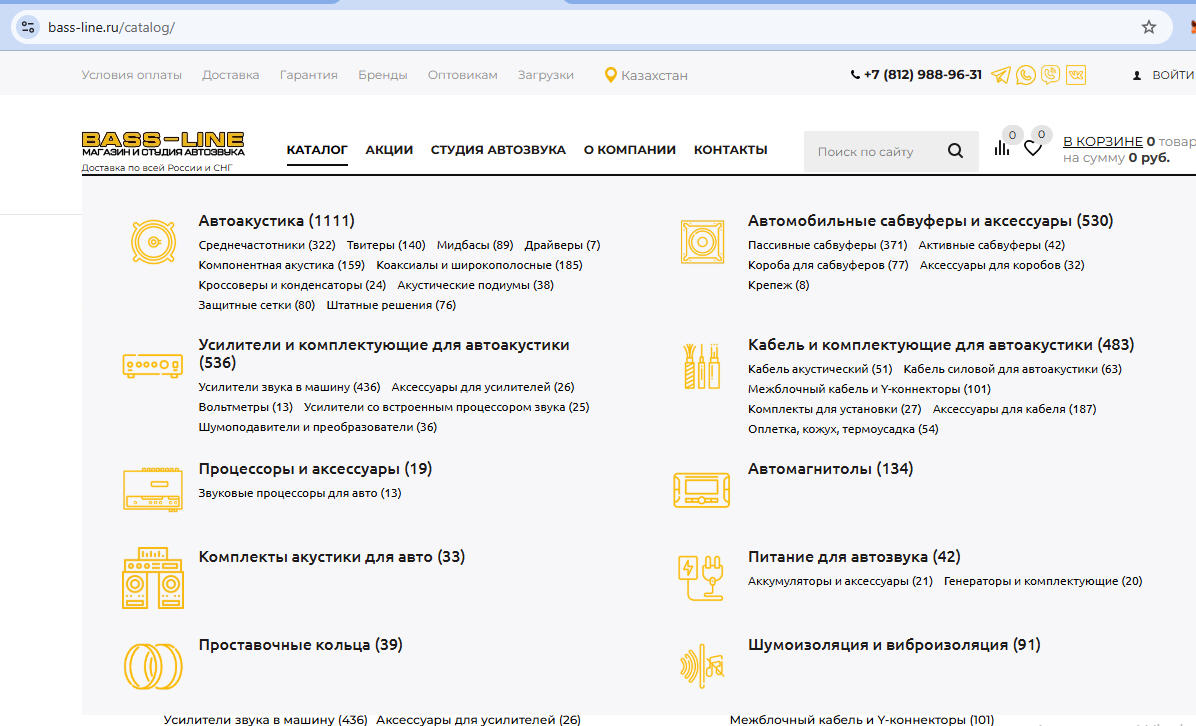Open Аккумуляторы и аксессуары (21)
Screen dimensions: 1196x726
841,580
